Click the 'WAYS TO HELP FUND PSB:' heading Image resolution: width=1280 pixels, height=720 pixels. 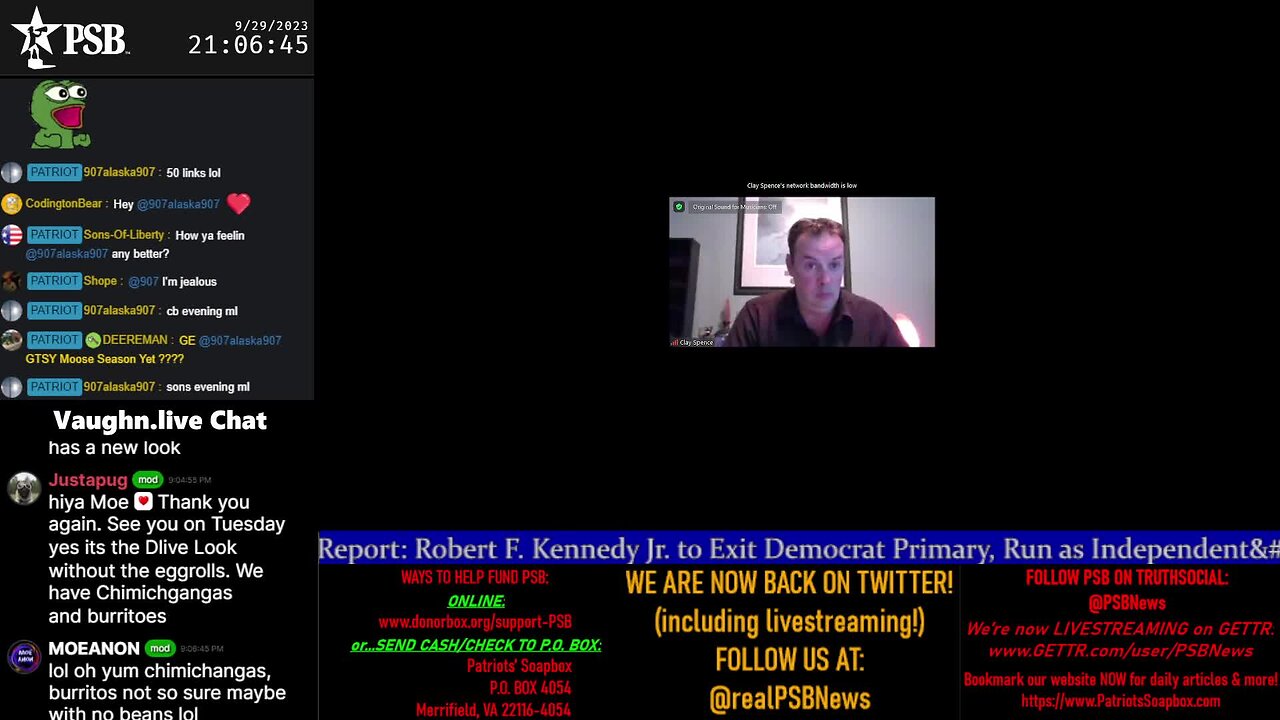point(475,578)
